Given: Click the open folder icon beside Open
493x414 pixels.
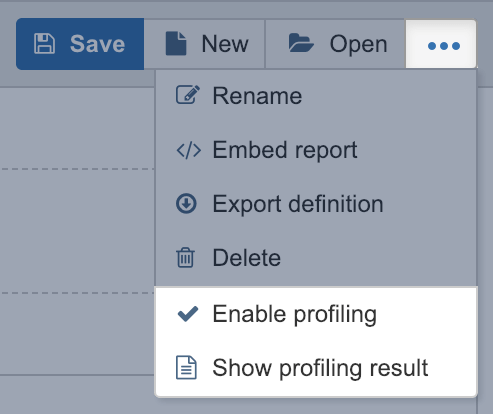Looking at the screenshot, I should click(x=301, y=43).
